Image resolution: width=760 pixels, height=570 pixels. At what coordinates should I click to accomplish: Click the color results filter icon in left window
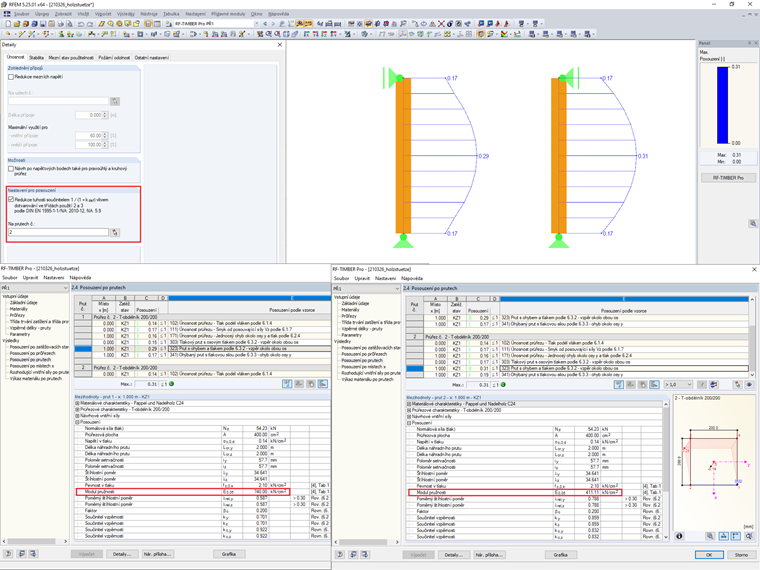322,384
